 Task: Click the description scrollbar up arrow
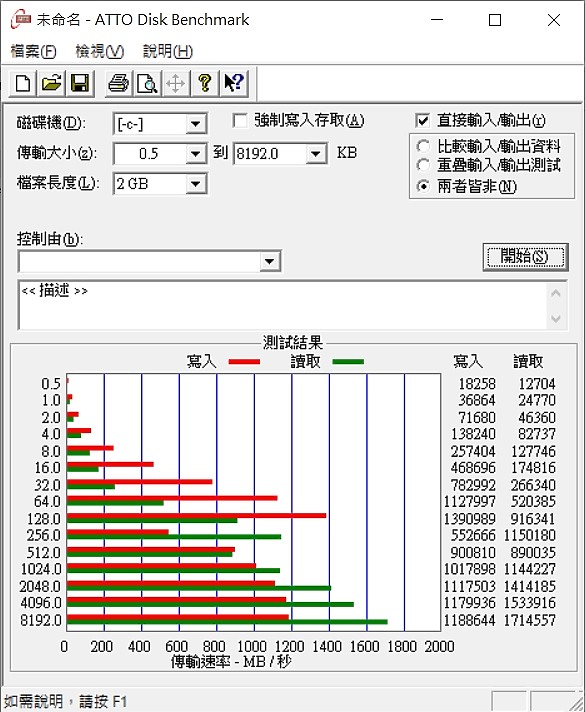[x=556, y=293]
